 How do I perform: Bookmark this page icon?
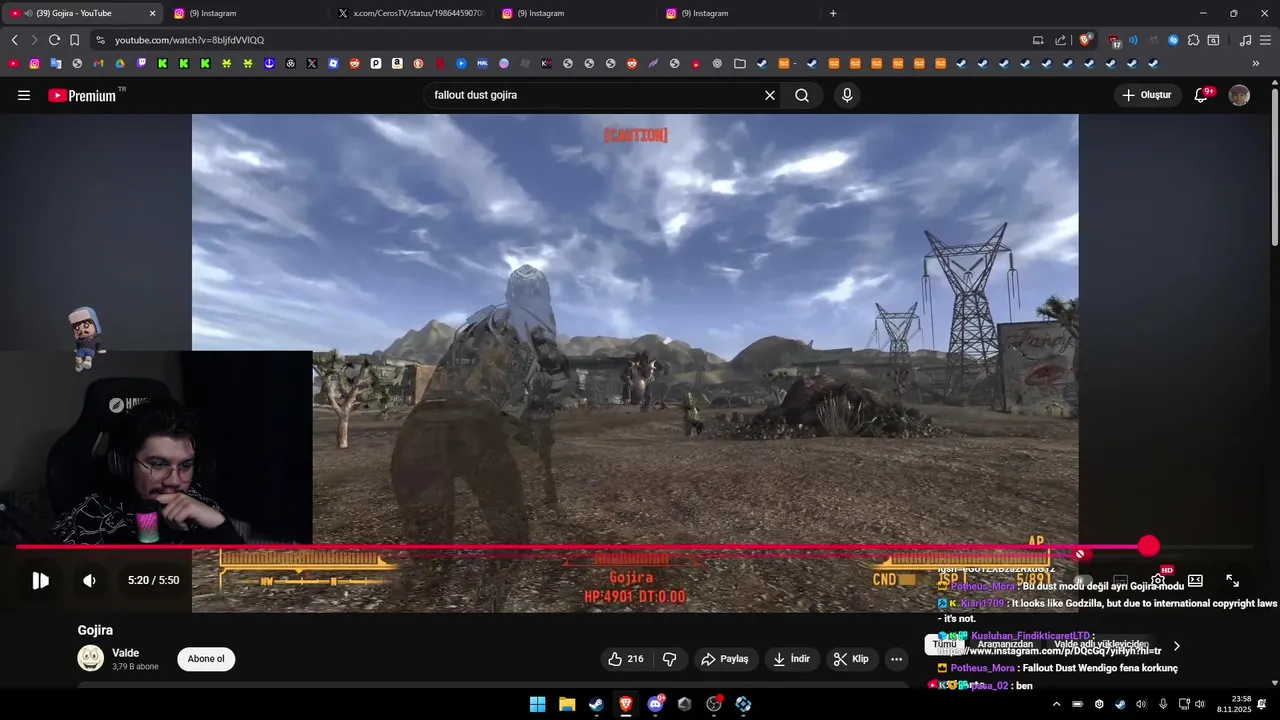[74, 40]
